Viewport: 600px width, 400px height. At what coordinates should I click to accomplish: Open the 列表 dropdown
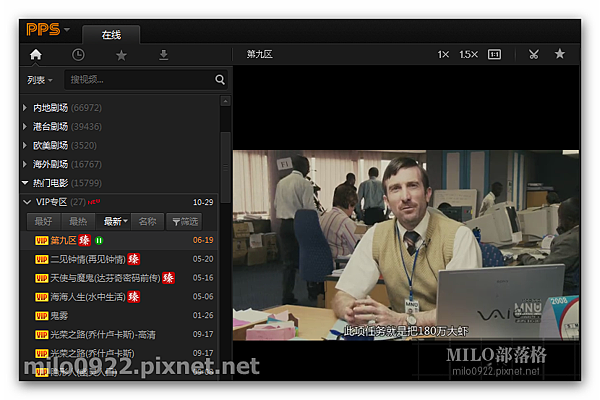(39, 80)
